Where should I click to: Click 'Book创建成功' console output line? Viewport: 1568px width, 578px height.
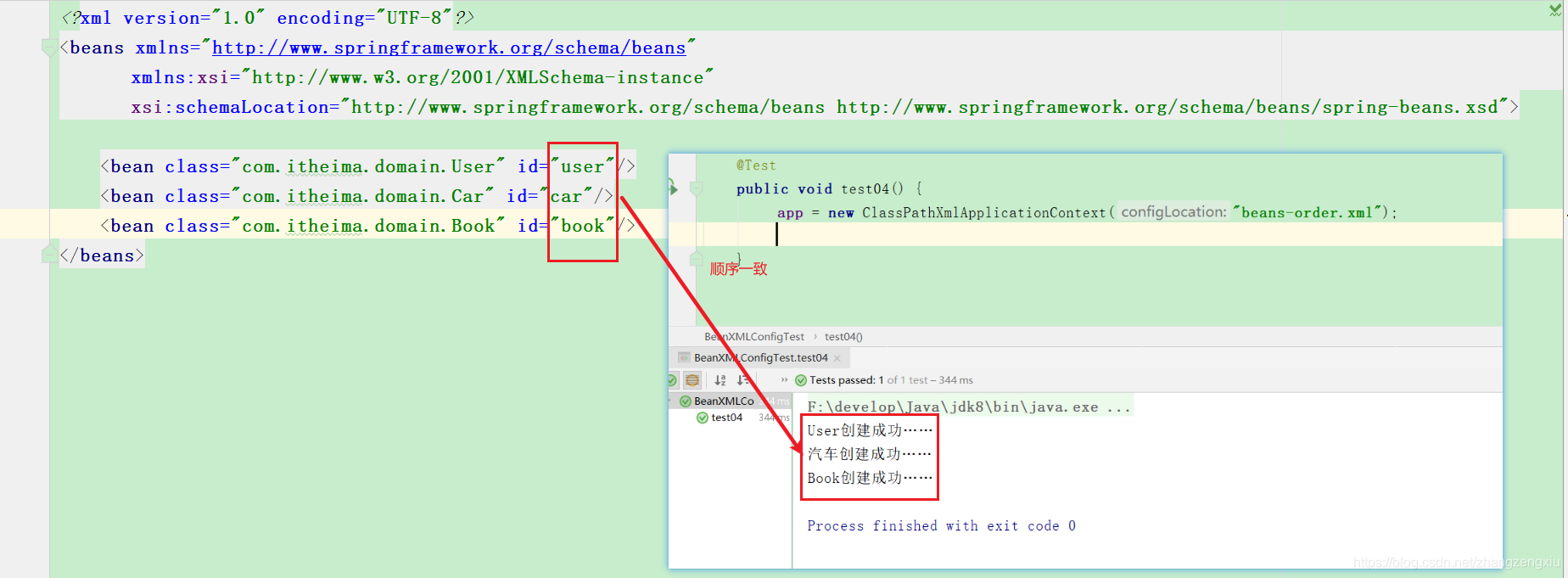(x=870, y=478)
